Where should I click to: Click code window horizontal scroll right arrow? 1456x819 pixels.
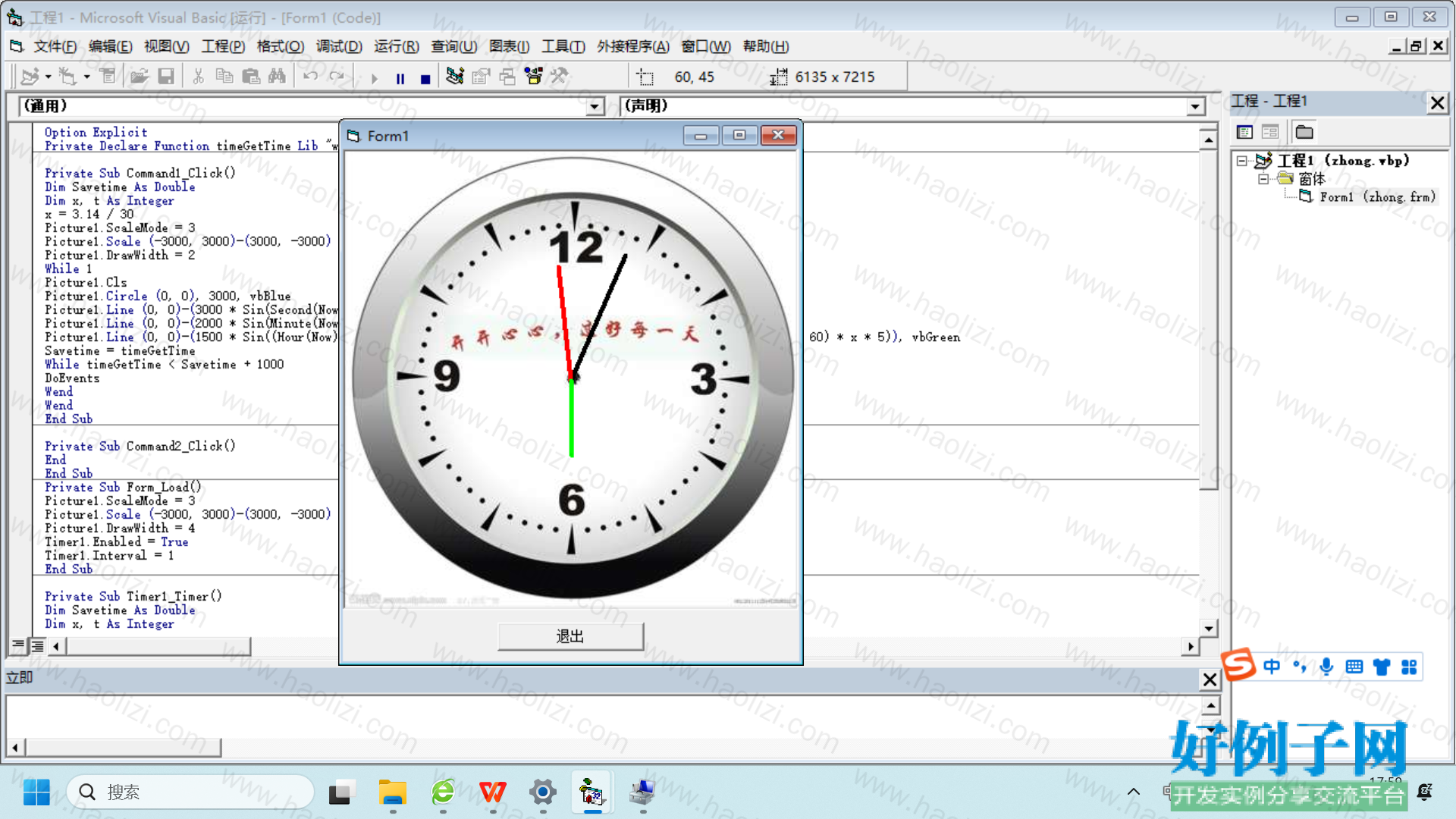(1191, 647)
